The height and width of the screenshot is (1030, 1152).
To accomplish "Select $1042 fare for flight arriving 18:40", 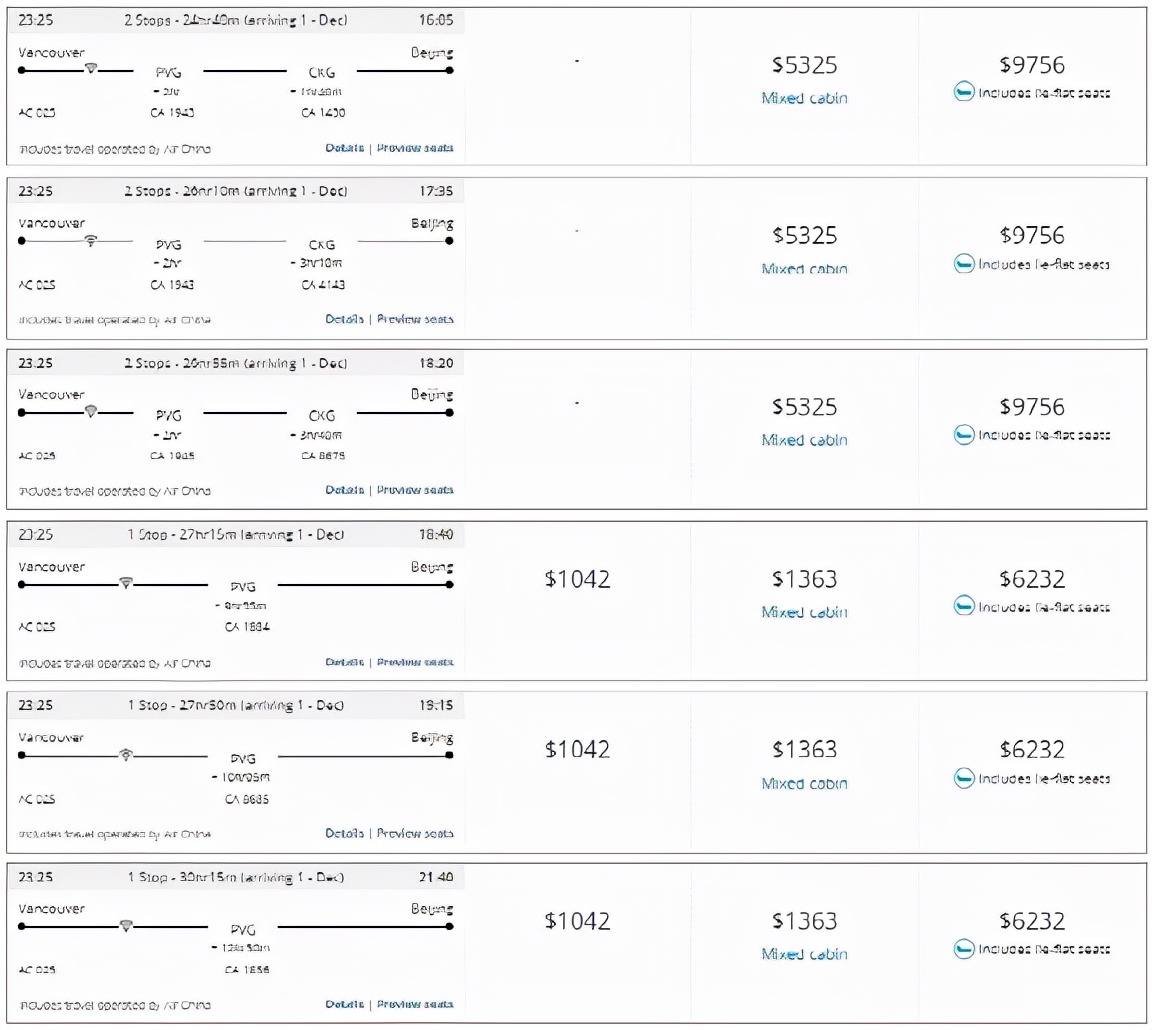I will tap(577, 579).
